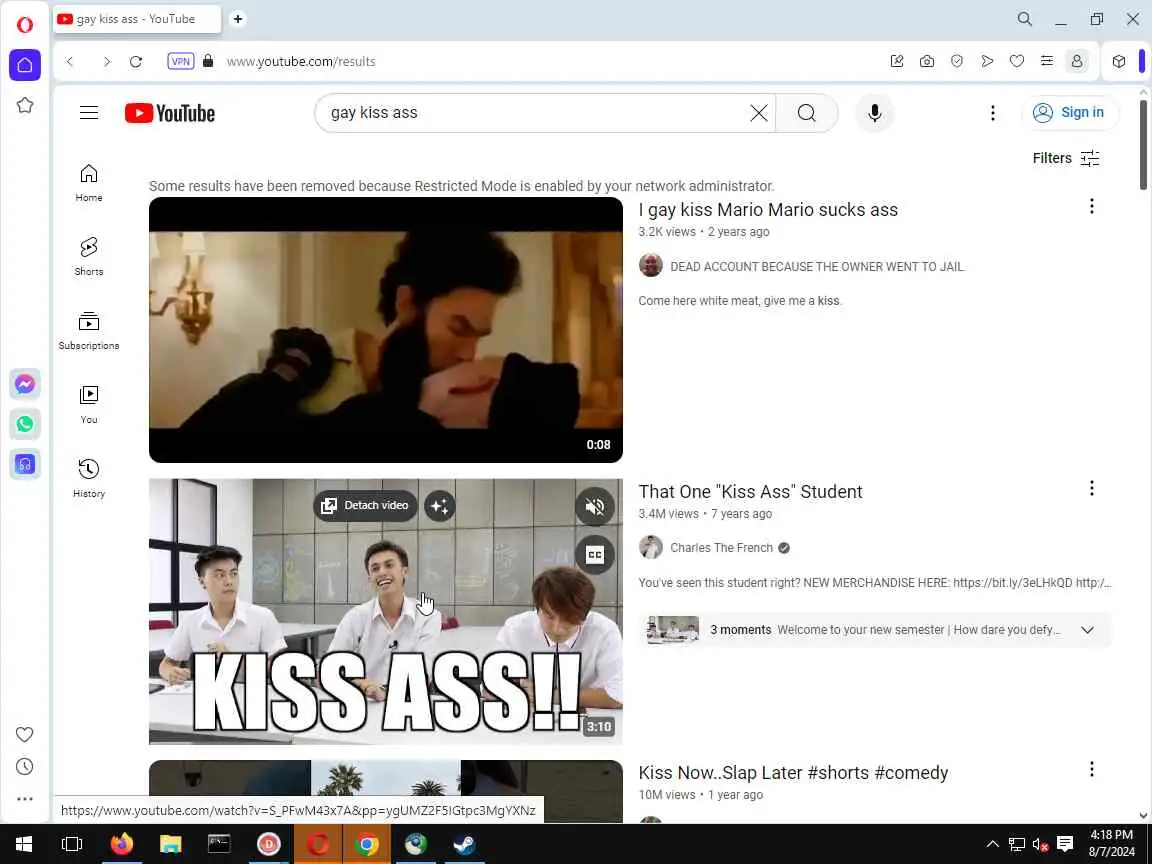This screenshot has height=864, width=1152.
Task: Open the edit page toolbar icon
Action: [896, 61]
